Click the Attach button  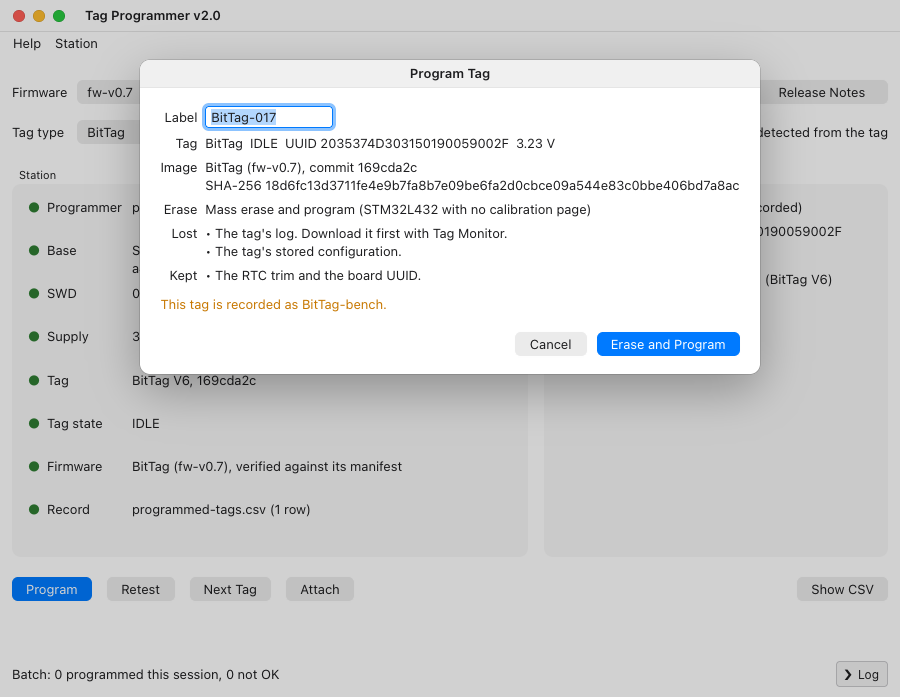click(320, 589)
